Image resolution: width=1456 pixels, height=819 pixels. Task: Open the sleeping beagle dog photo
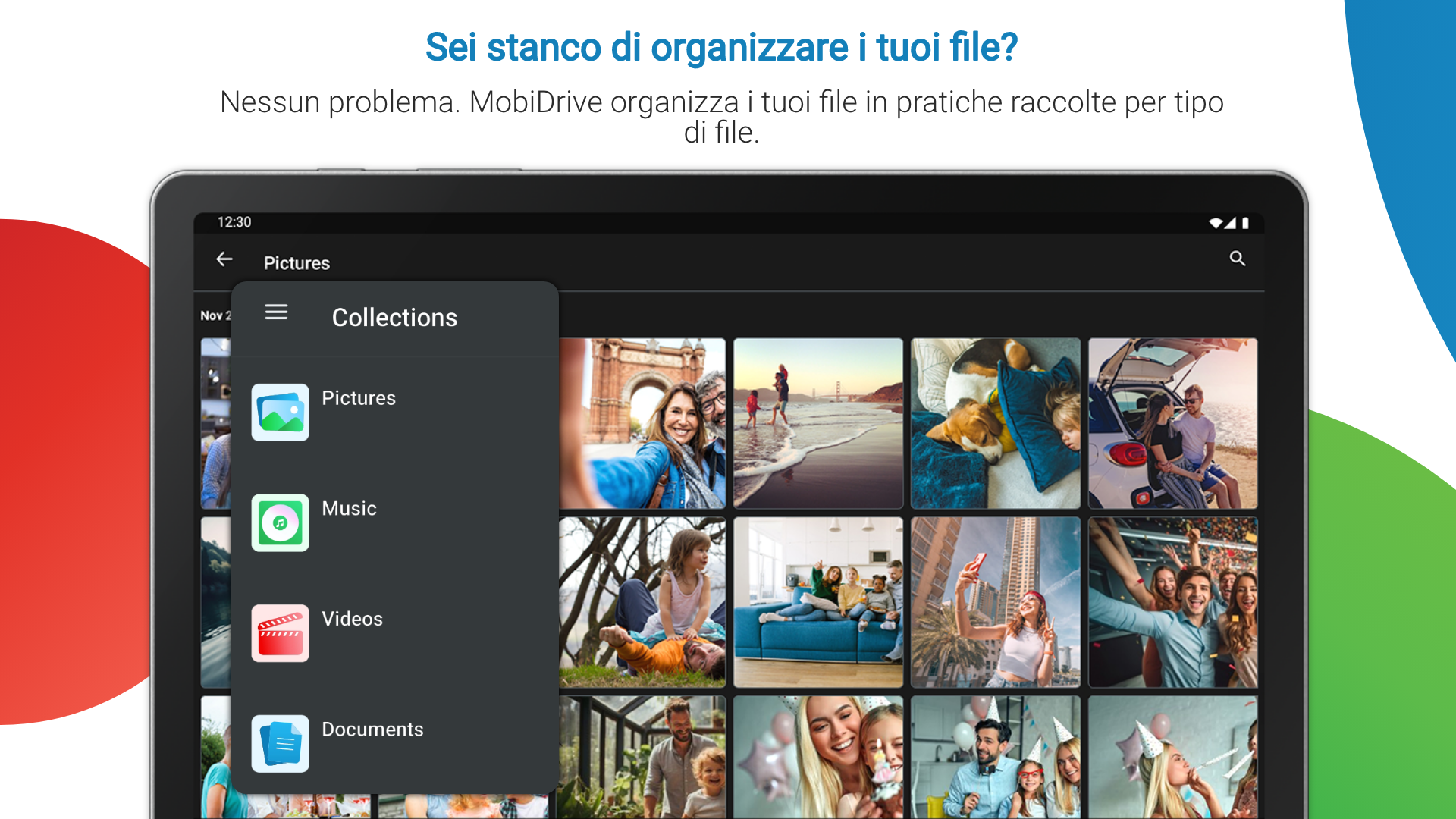995,423
